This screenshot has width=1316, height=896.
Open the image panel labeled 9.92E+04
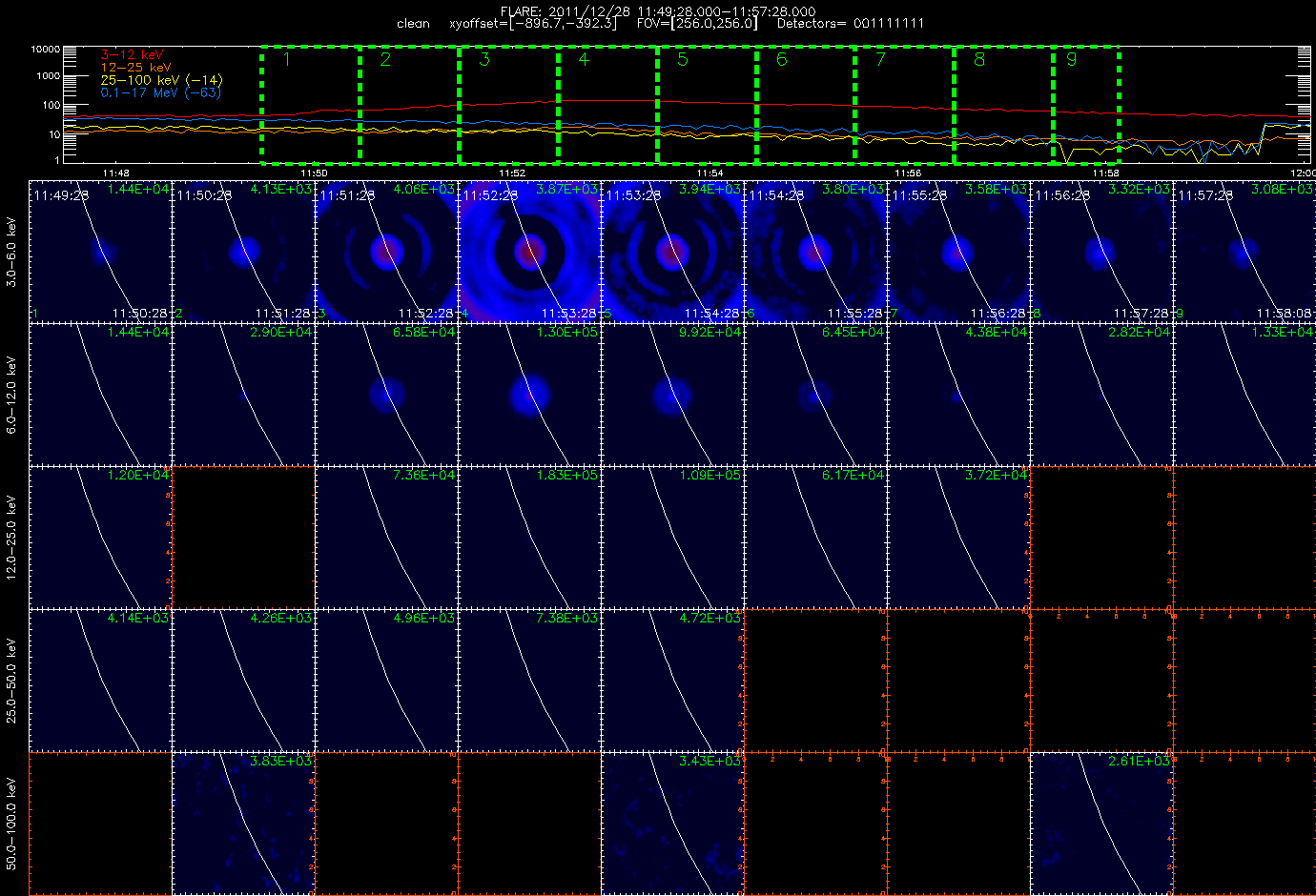pyautogui.click(x=672, y=395)
